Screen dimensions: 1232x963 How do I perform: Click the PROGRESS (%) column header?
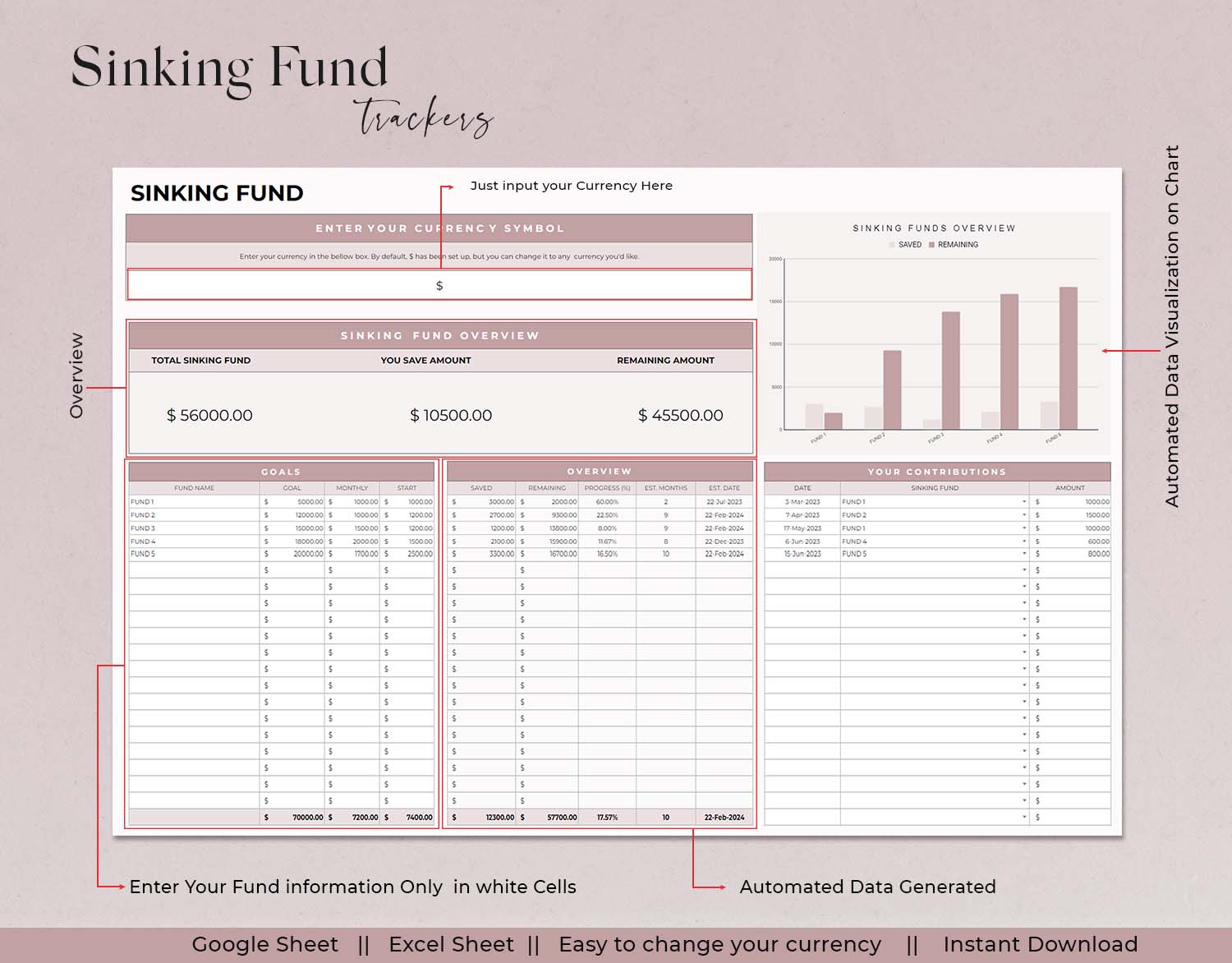point(607,488)
